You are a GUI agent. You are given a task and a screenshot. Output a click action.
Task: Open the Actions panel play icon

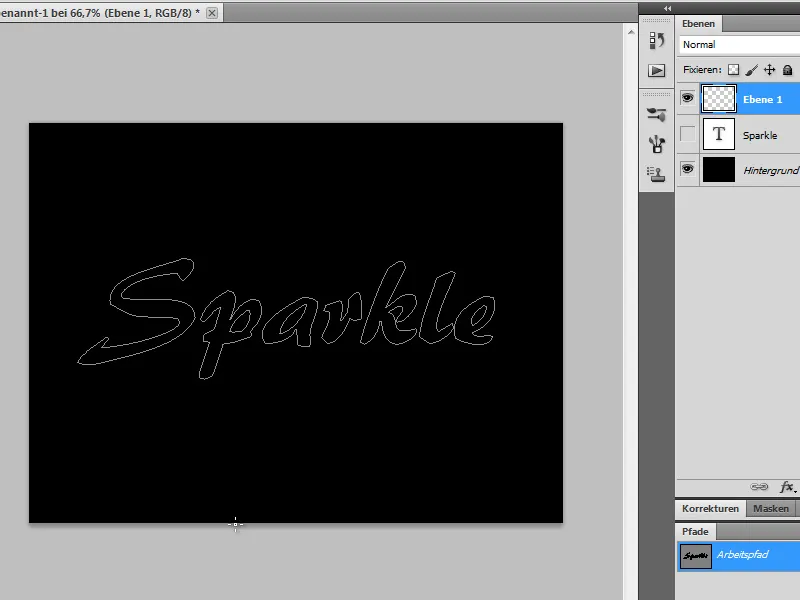click(658, 69)
